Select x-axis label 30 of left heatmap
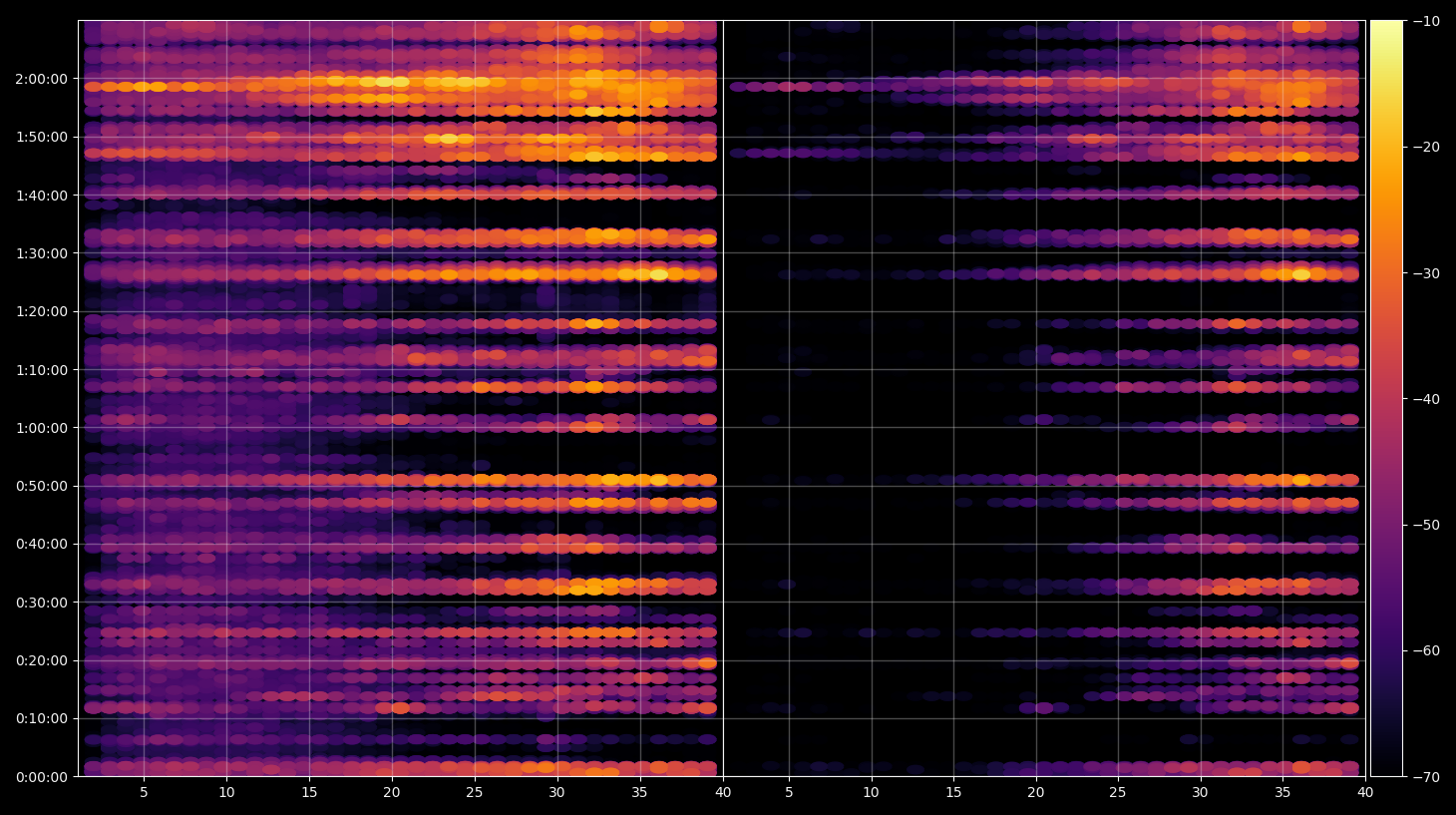Image resolution: width=1456 pixels, height=815 pixels. point(556,793)
